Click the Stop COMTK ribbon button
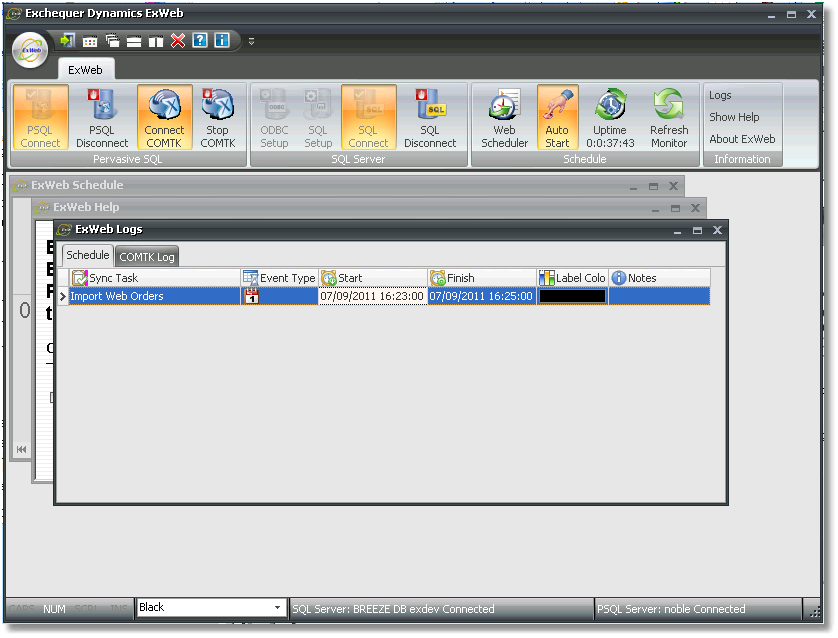Viewport: 838px width, 638px height. click(x=218, y=118)
